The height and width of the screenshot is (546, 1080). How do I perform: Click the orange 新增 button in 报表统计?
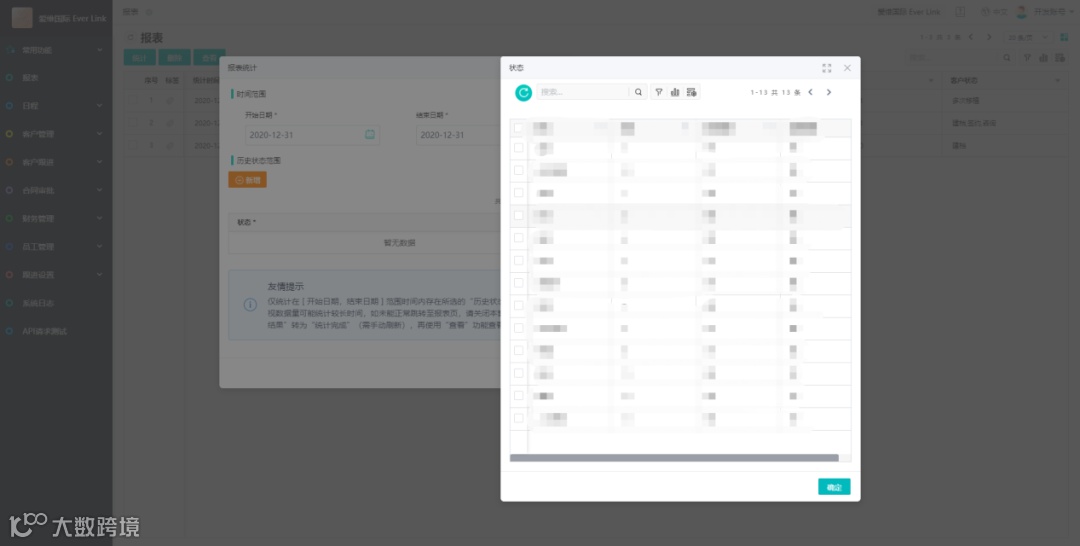click(247, 180)
